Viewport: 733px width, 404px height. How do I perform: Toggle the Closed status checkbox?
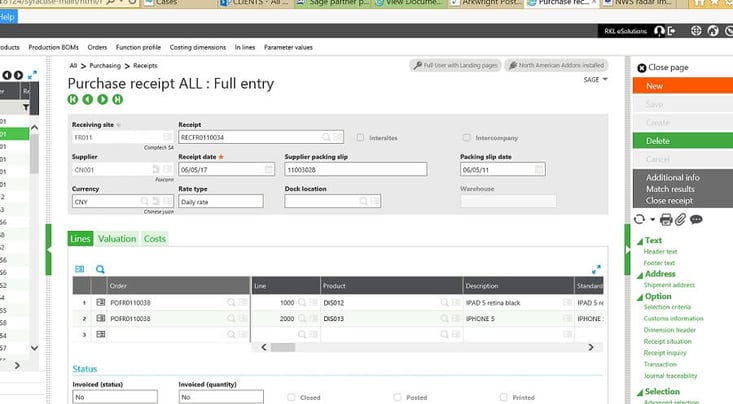tap(291, 397)
